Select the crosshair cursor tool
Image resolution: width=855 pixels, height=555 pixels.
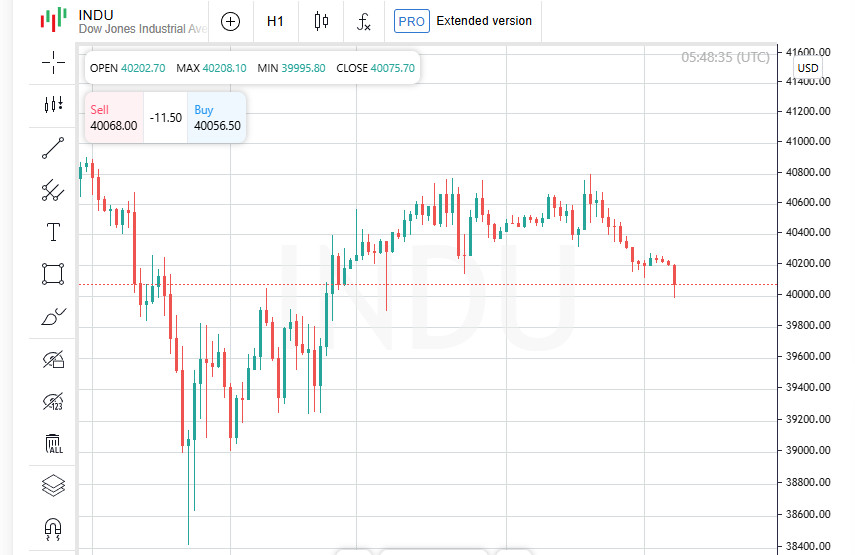(53, 62)
